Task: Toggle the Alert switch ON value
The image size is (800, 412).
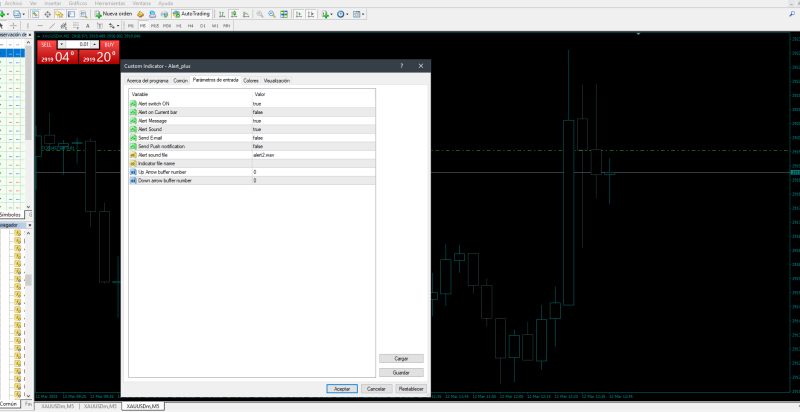Action: (x=257, y=104)
